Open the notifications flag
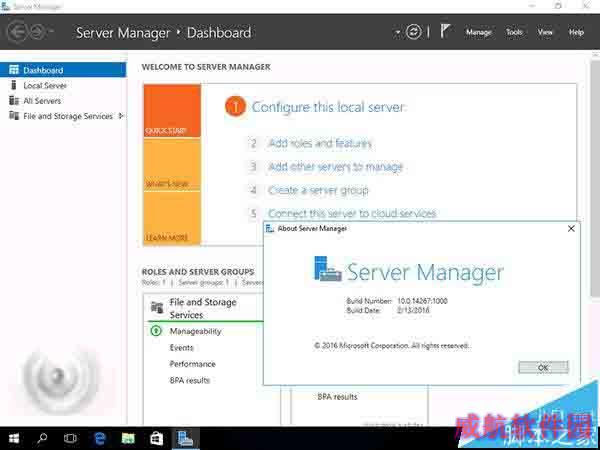Image resolution: width=600 pixels, height=450 pixels. (445, 31)
